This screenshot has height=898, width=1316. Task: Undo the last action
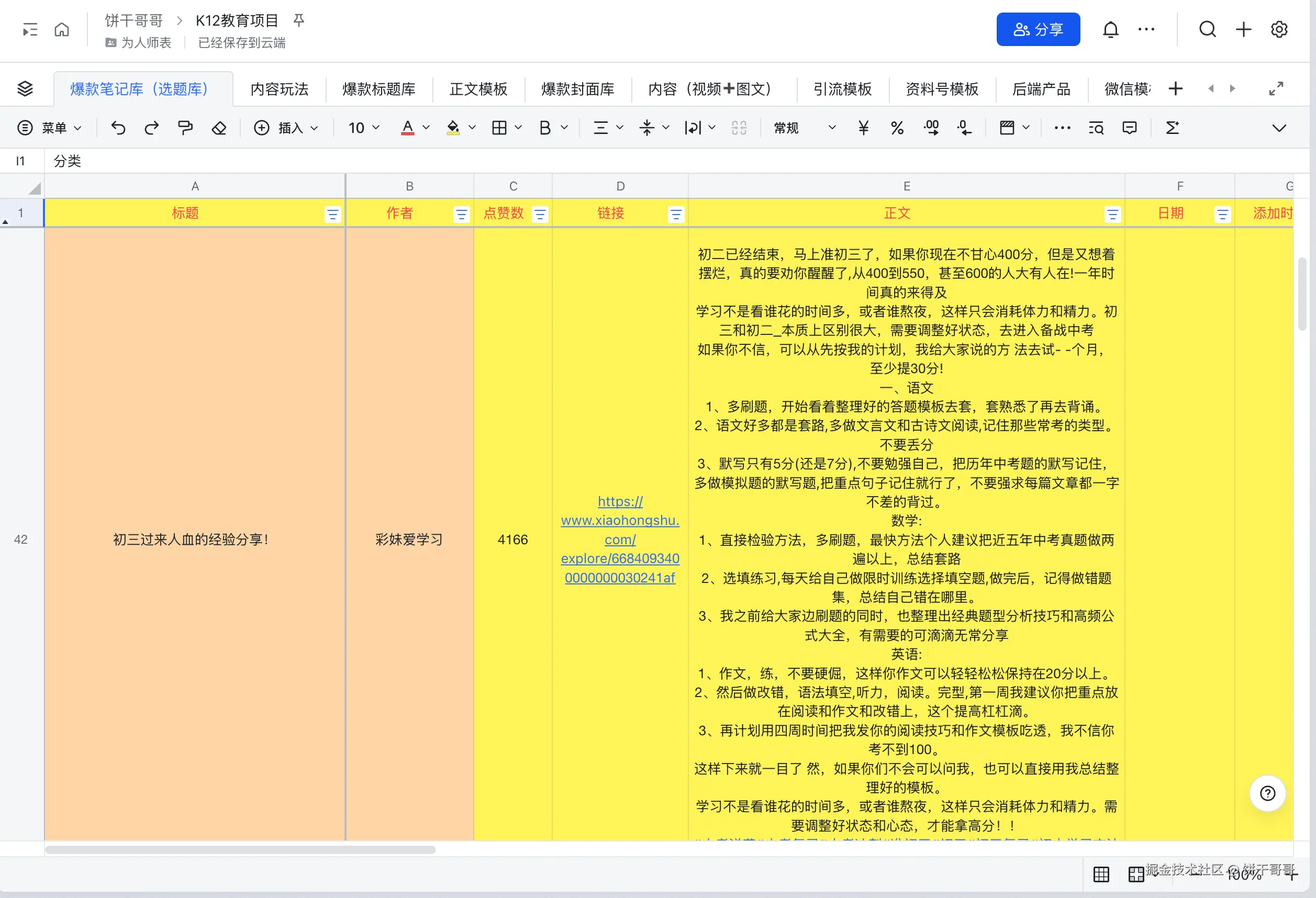click(x=118, y=128)
